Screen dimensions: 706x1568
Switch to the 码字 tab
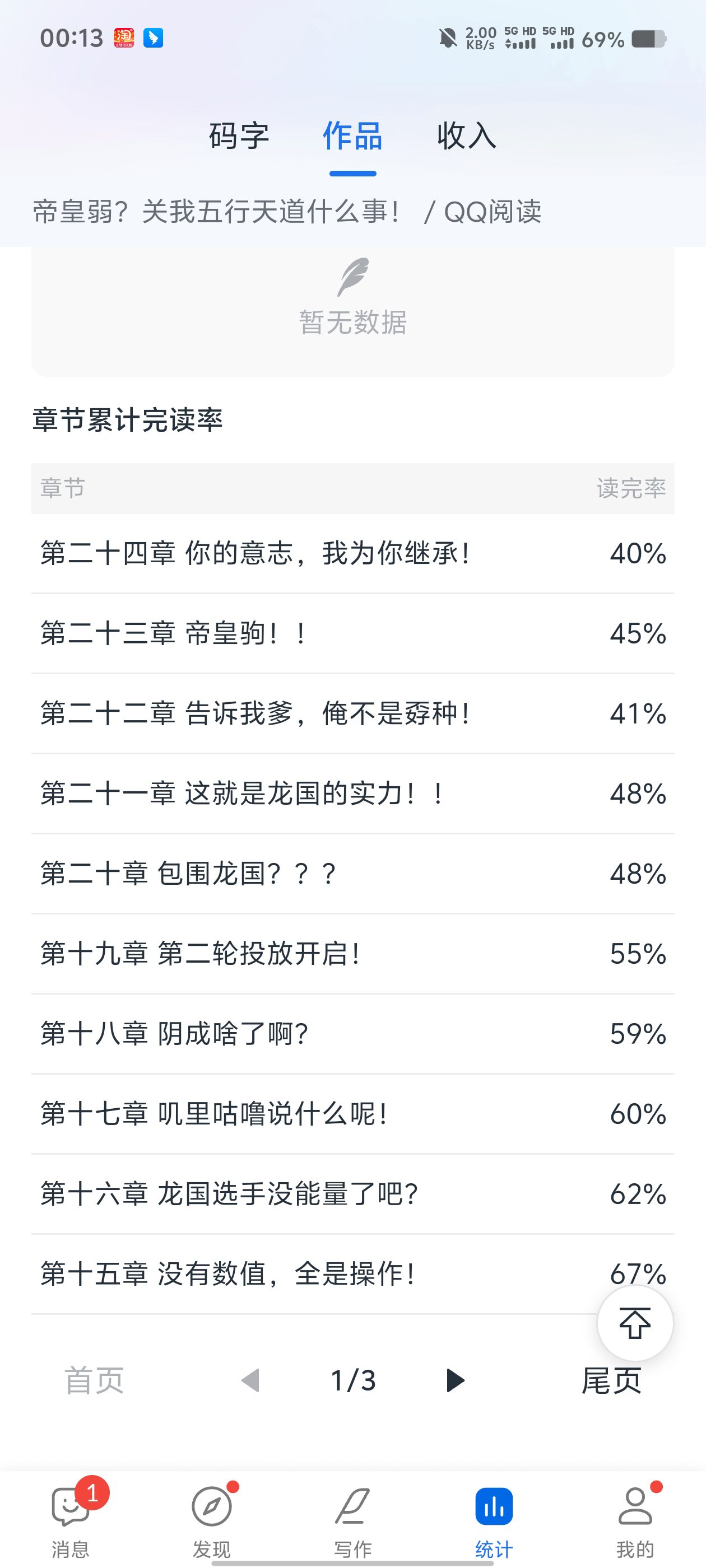[239, 135]
